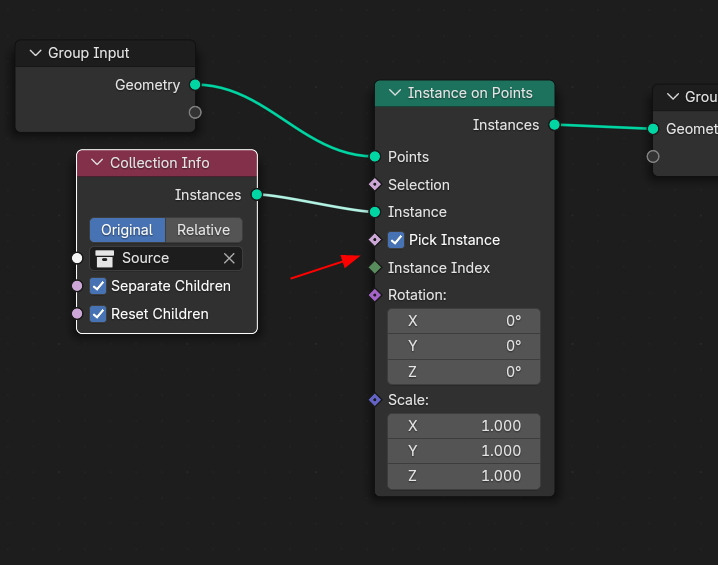Click the Geometry input socket on Group Output
Image resolution: width=718 pixels, height=565 pixels.
653,129
